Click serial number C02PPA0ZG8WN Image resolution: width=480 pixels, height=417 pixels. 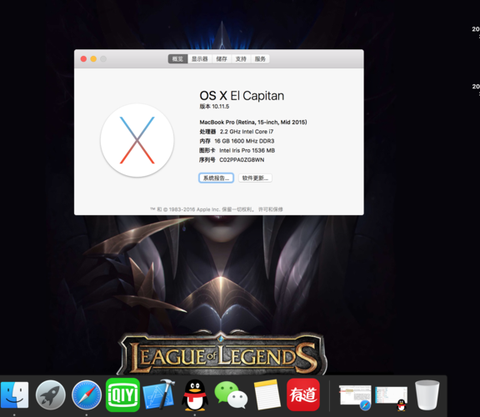(242, 160)
